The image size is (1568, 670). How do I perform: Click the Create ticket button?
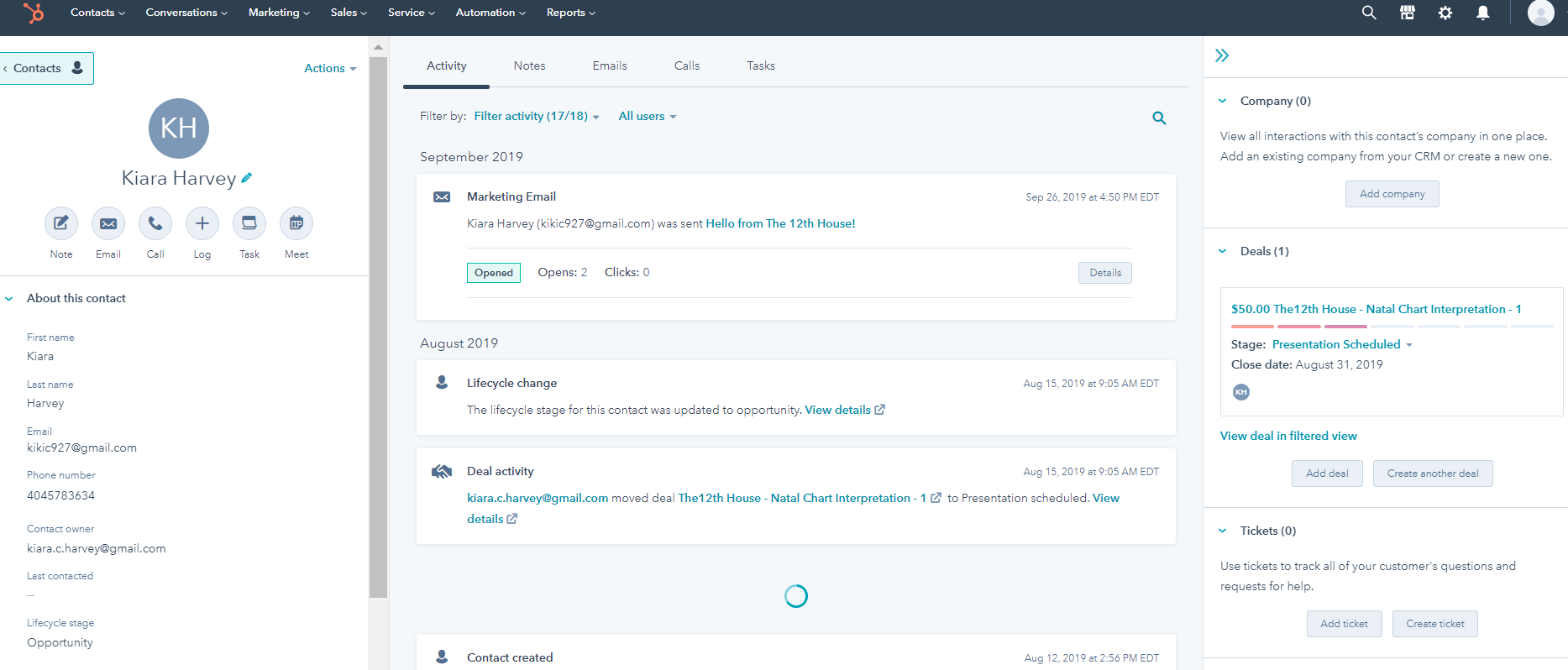point(1435,624)
